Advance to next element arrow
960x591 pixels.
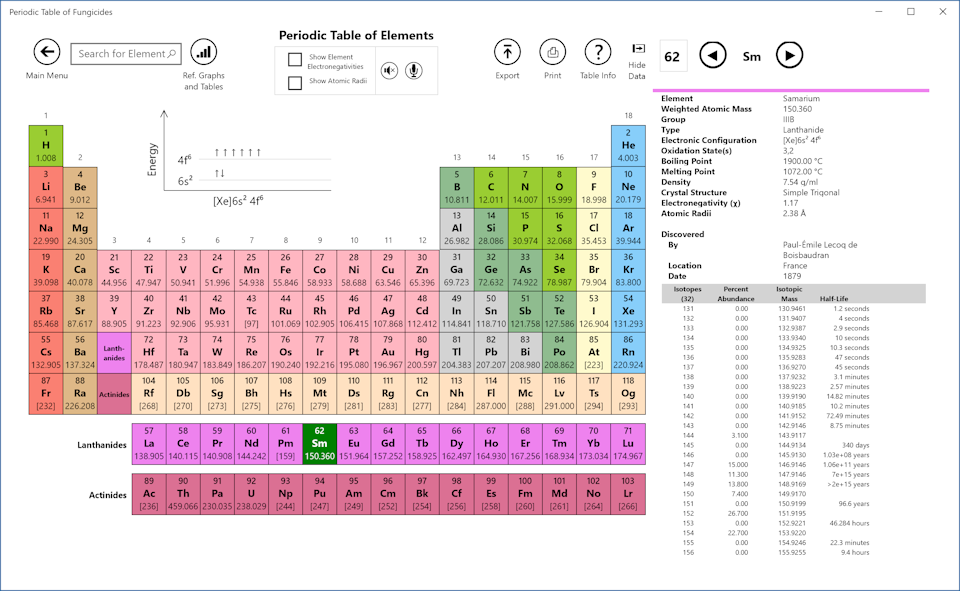(789, 57)
